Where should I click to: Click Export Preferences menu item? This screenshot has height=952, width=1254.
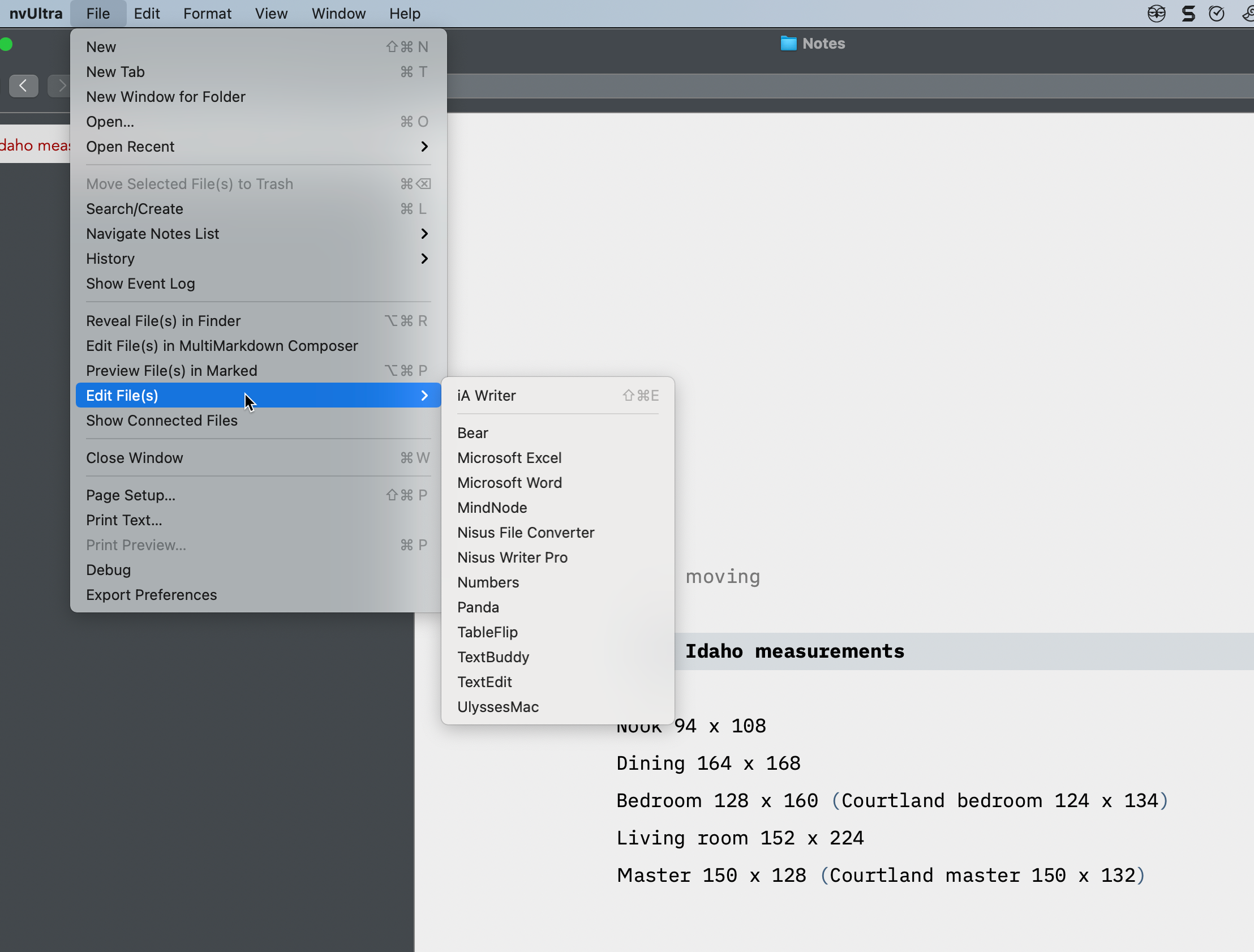click(x=151, y=595)
